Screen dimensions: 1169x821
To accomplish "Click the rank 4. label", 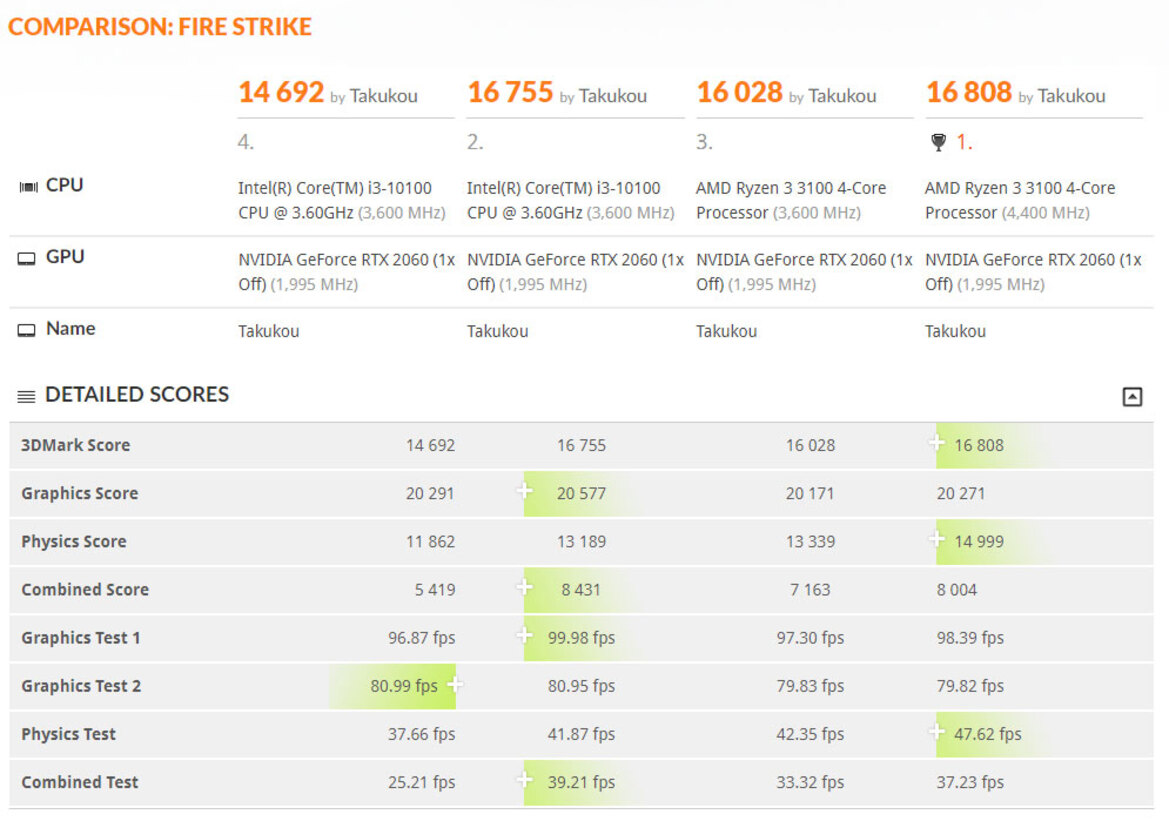I will pyautogui.click(x=246, y=142).
